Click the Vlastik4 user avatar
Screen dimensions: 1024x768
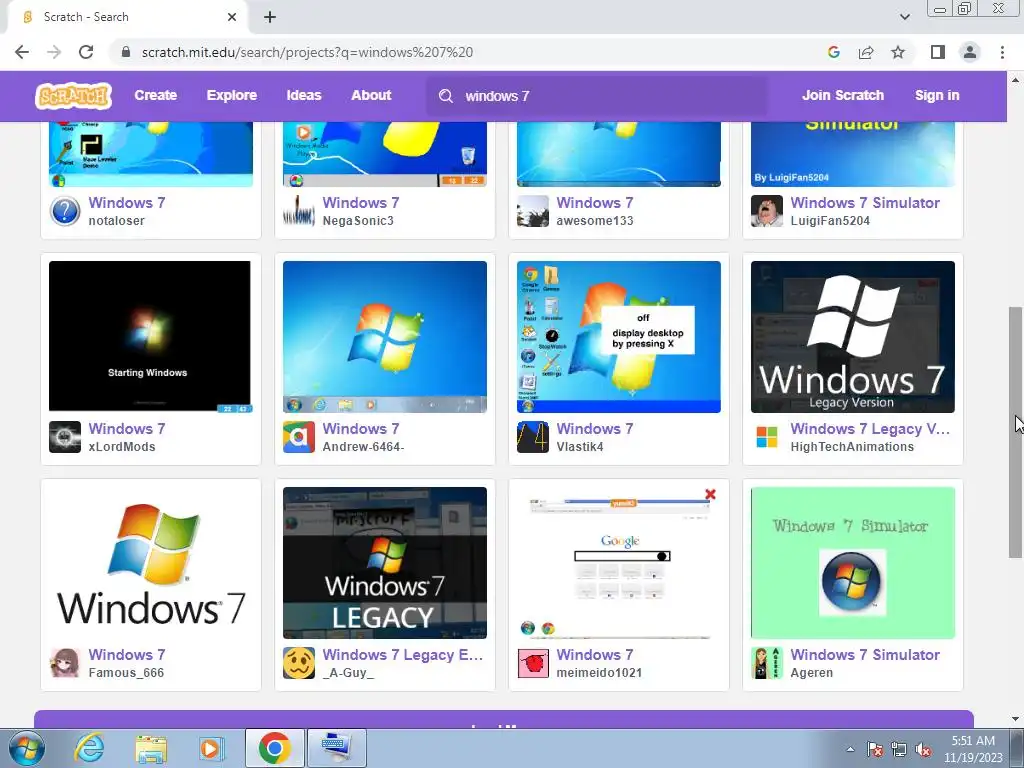[533, 437]
